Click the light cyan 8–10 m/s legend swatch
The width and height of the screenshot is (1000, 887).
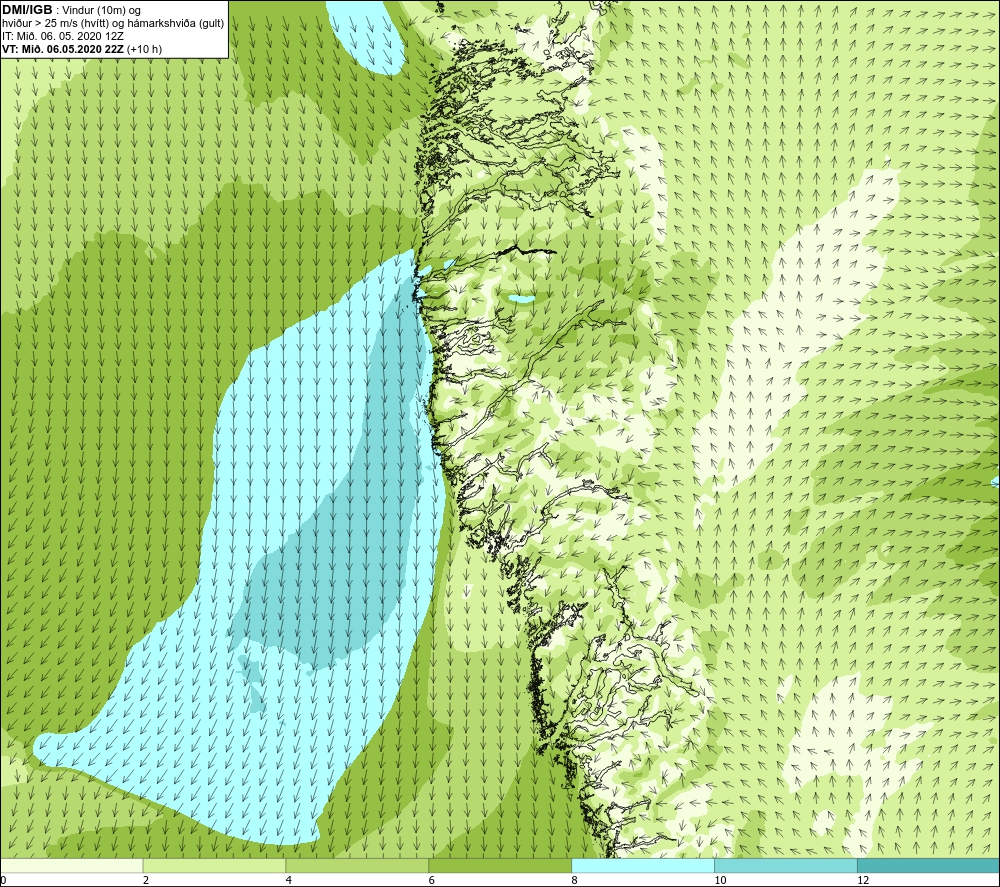643,866
